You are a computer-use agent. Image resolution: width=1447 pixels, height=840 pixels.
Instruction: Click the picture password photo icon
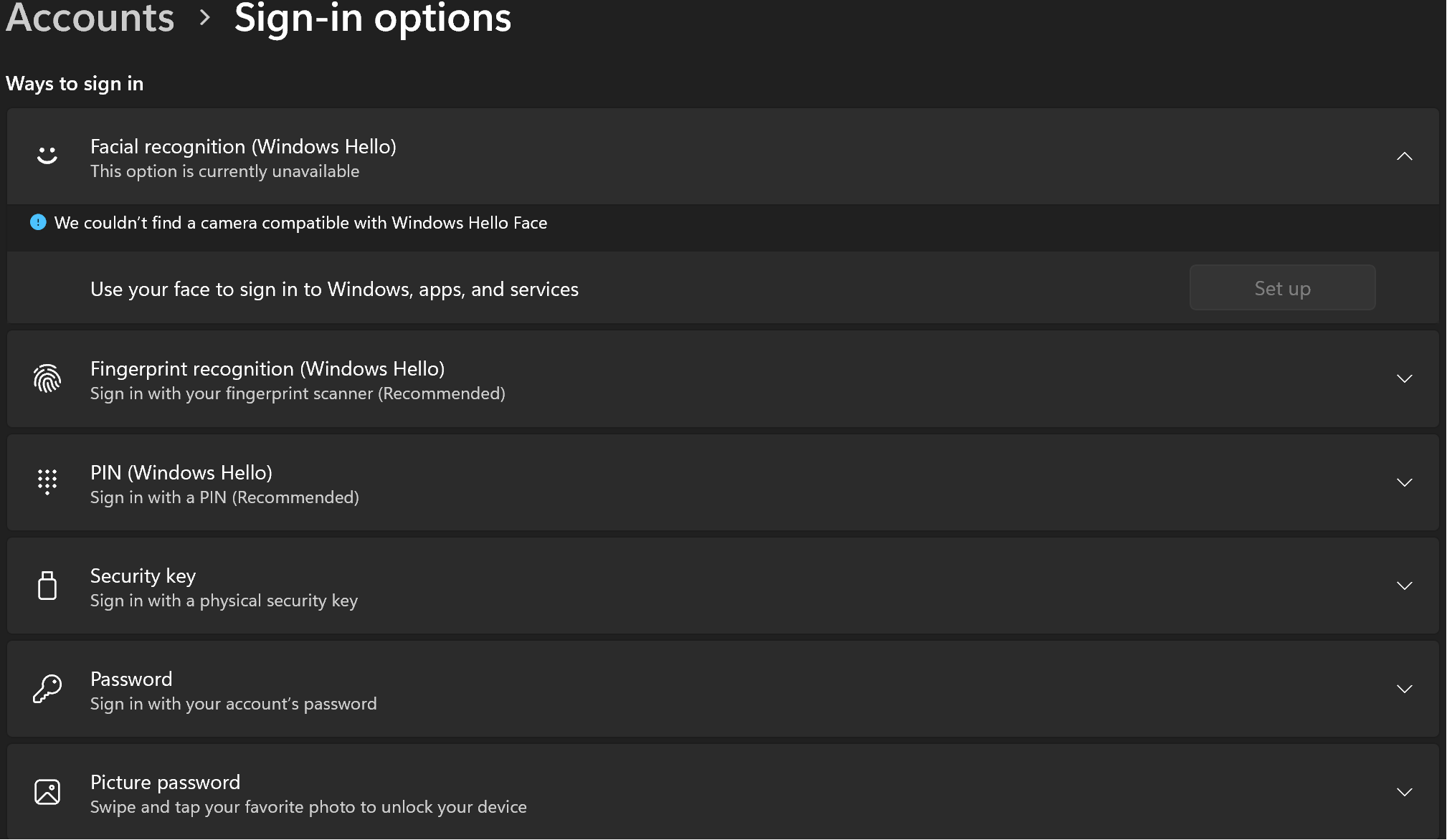(47, 792)
